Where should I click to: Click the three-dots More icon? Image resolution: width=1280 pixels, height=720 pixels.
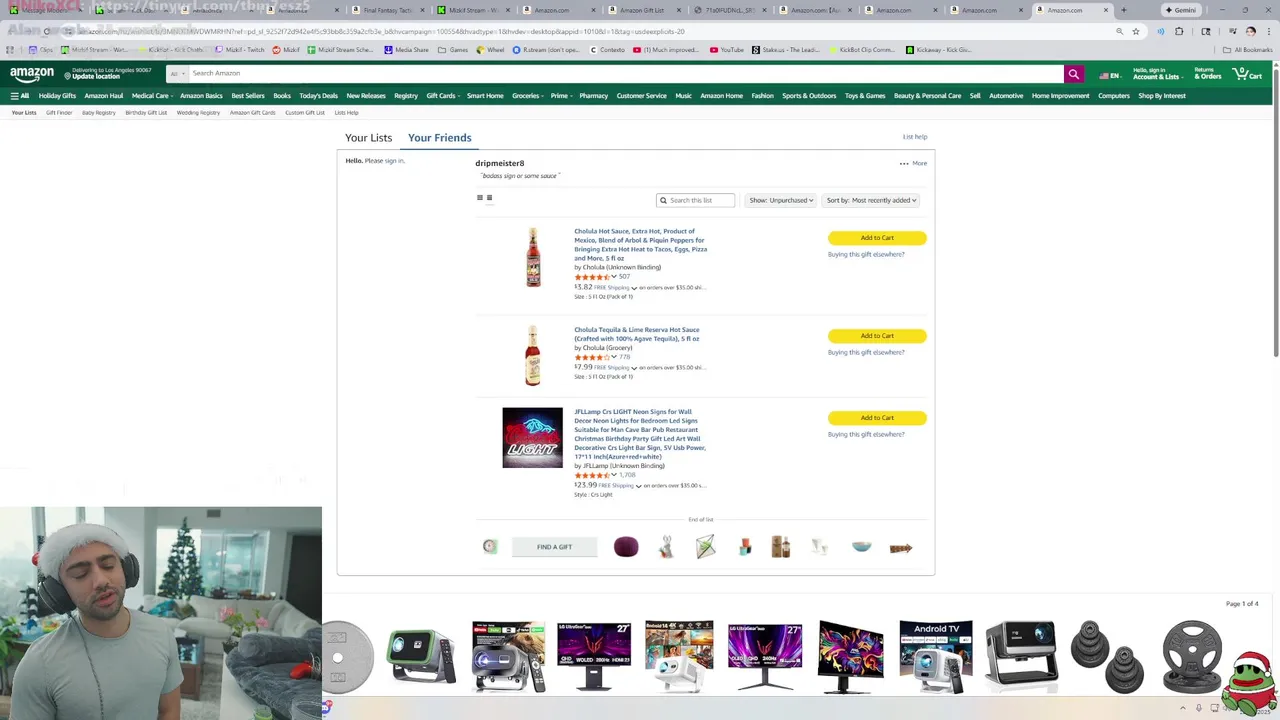click(x=904, y=163)
